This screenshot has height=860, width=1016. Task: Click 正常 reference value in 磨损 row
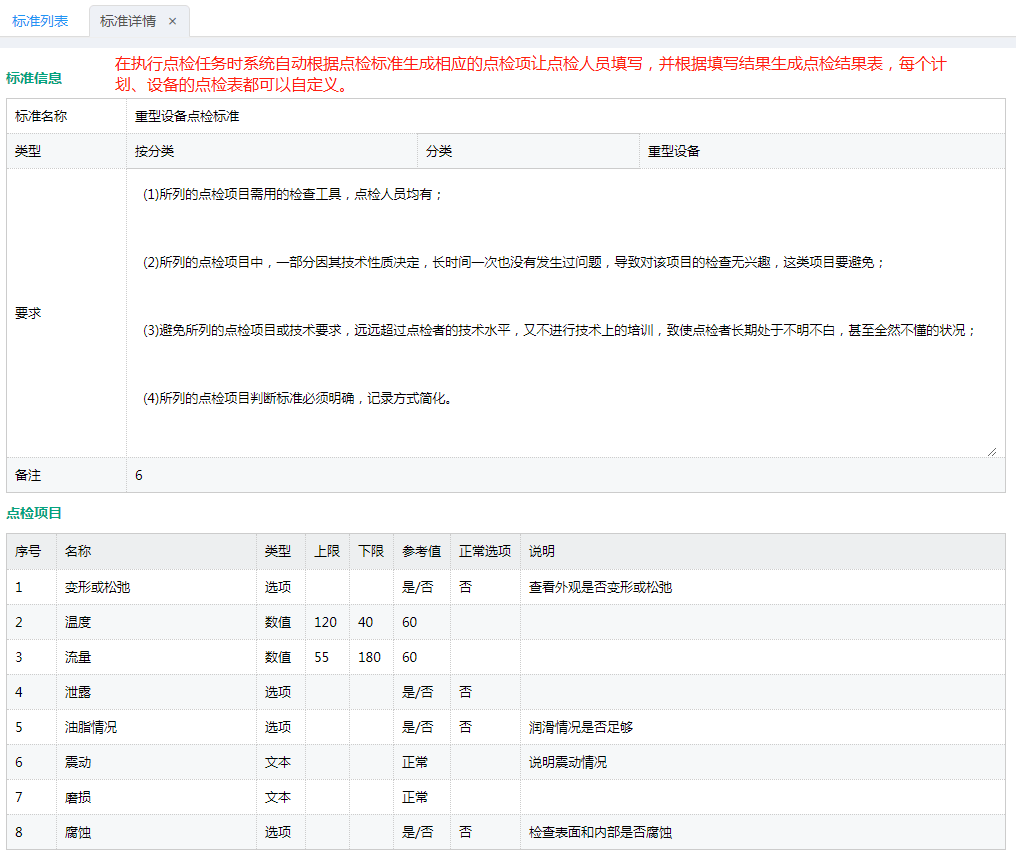(x=415, y=797)
